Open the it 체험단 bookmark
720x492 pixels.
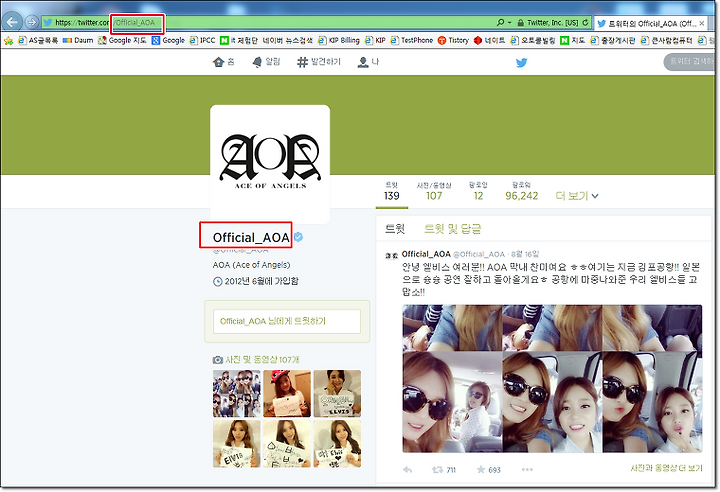point(239,40)
